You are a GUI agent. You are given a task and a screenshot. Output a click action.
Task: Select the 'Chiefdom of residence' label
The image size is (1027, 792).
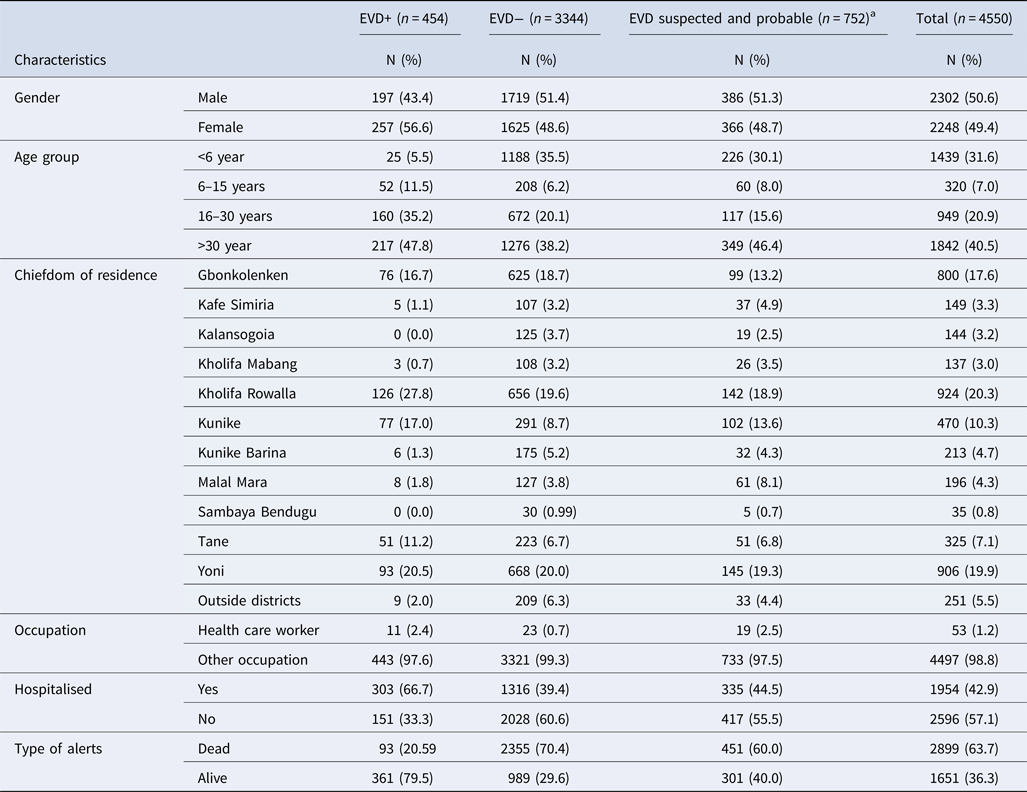[85, 275]
